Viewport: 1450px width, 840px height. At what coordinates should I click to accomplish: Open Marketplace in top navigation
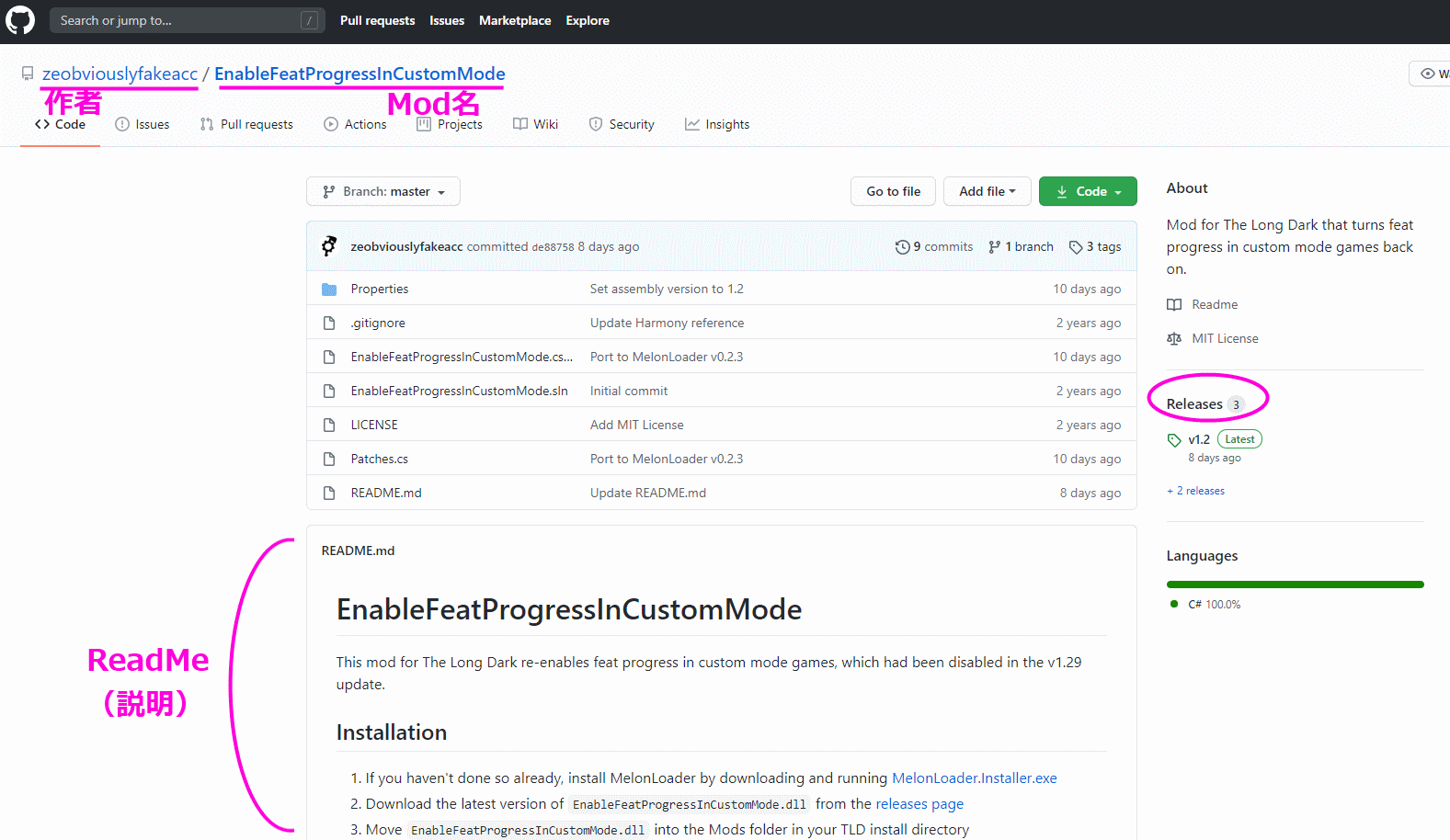515,20
